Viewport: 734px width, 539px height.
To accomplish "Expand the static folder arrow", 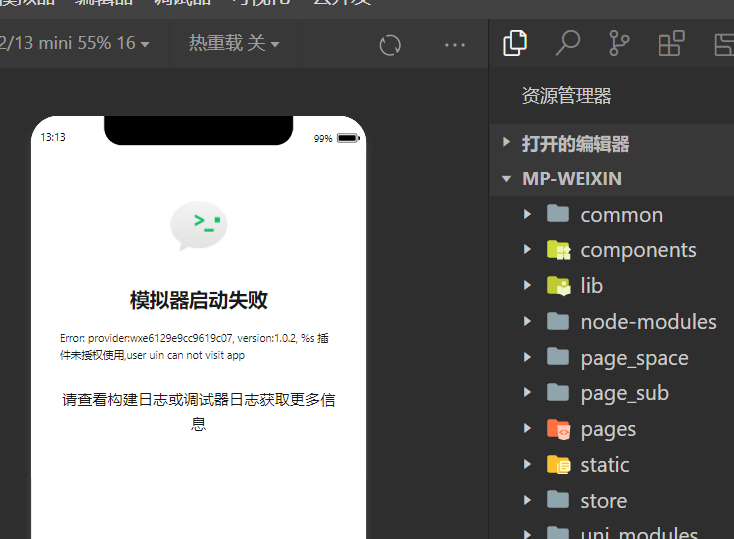I will (x=528, y=464).
